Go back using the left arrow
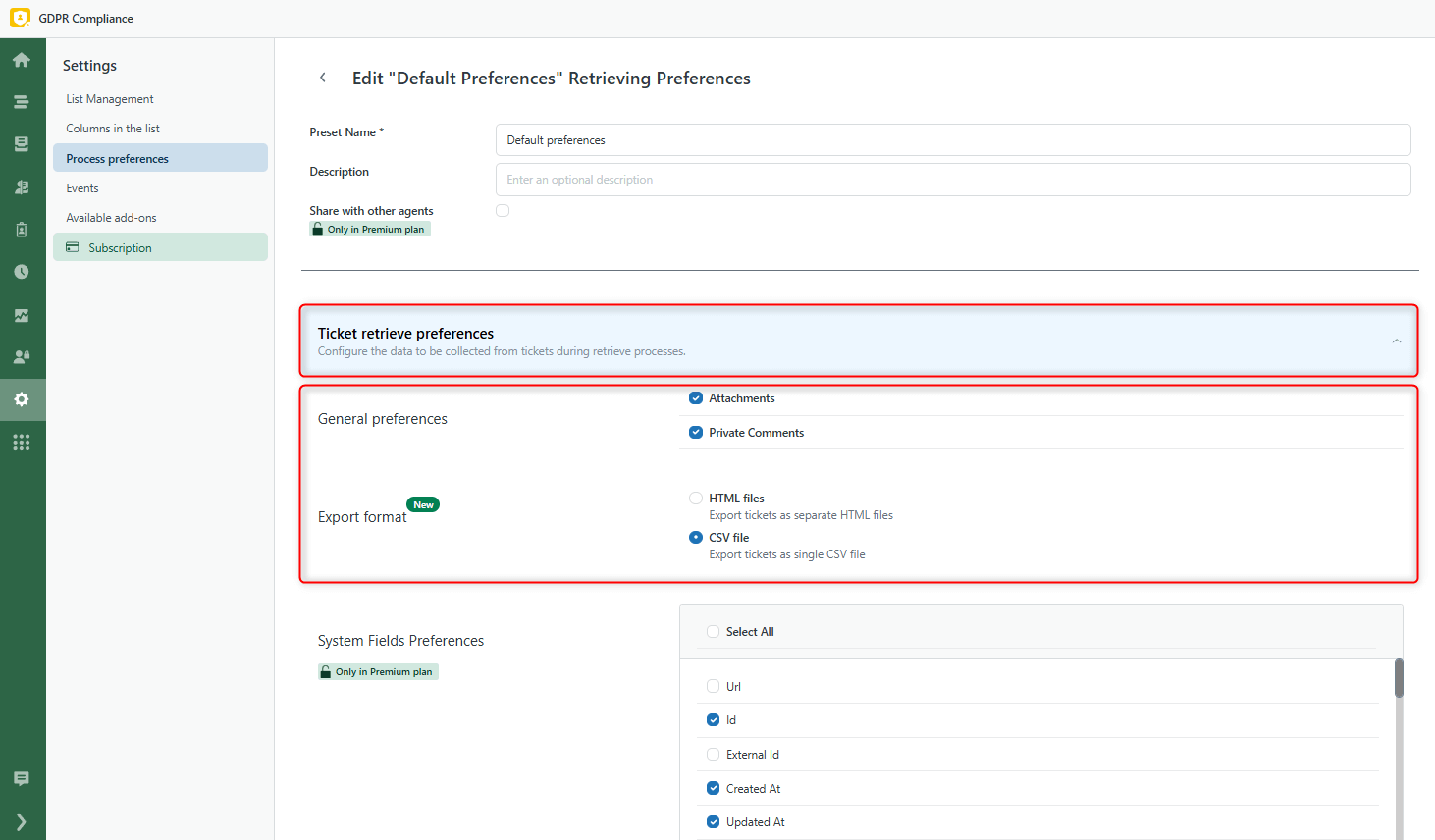 pos(323,78)
